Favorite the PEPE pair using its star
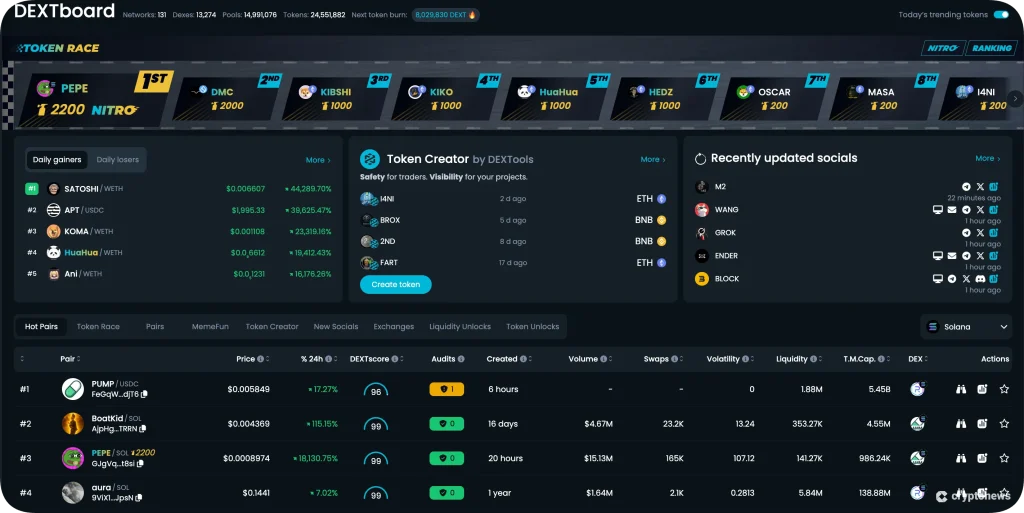 click(1004, 458)
